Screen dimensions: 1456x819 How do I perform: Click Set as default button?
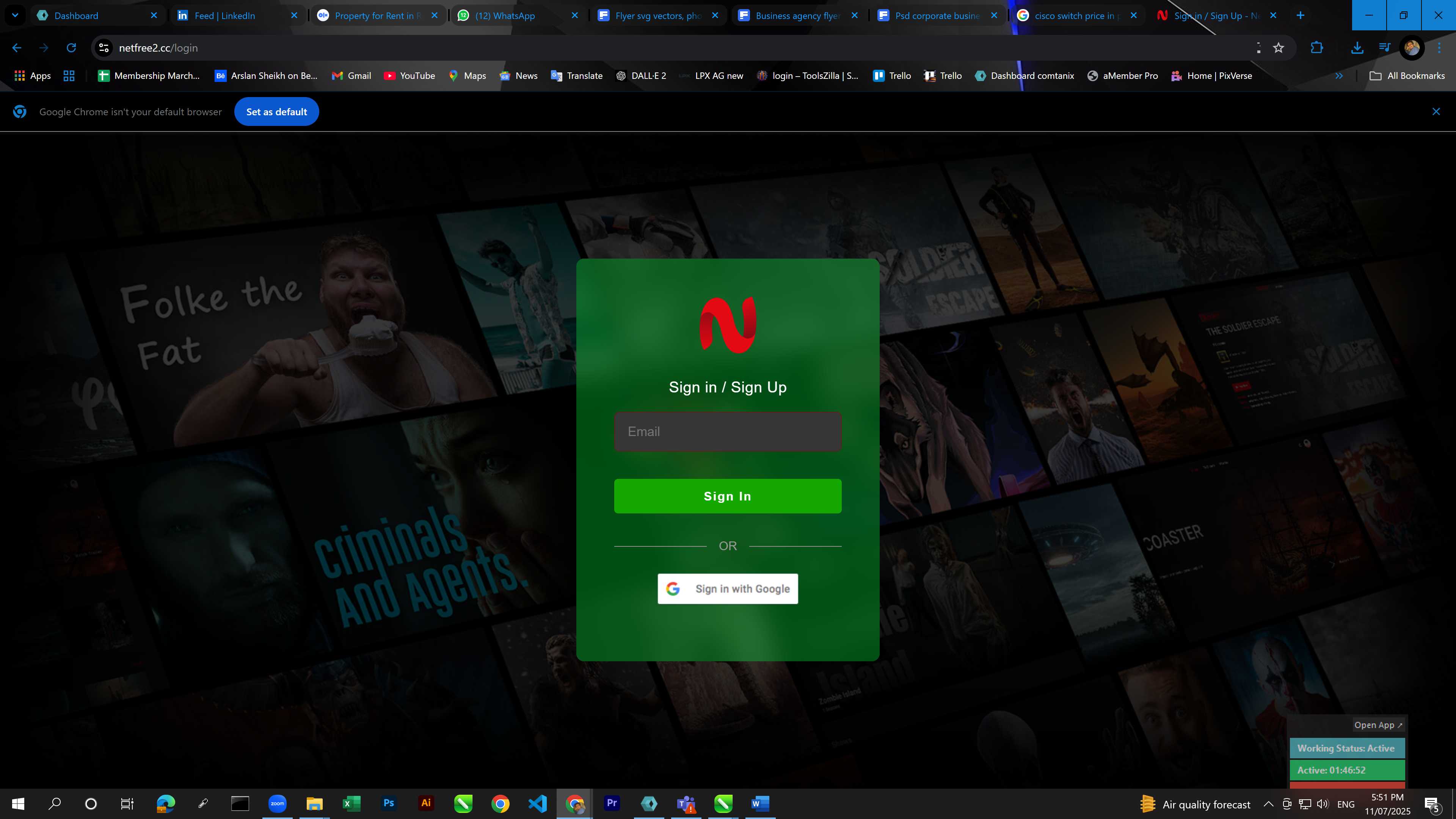point(276,111)
